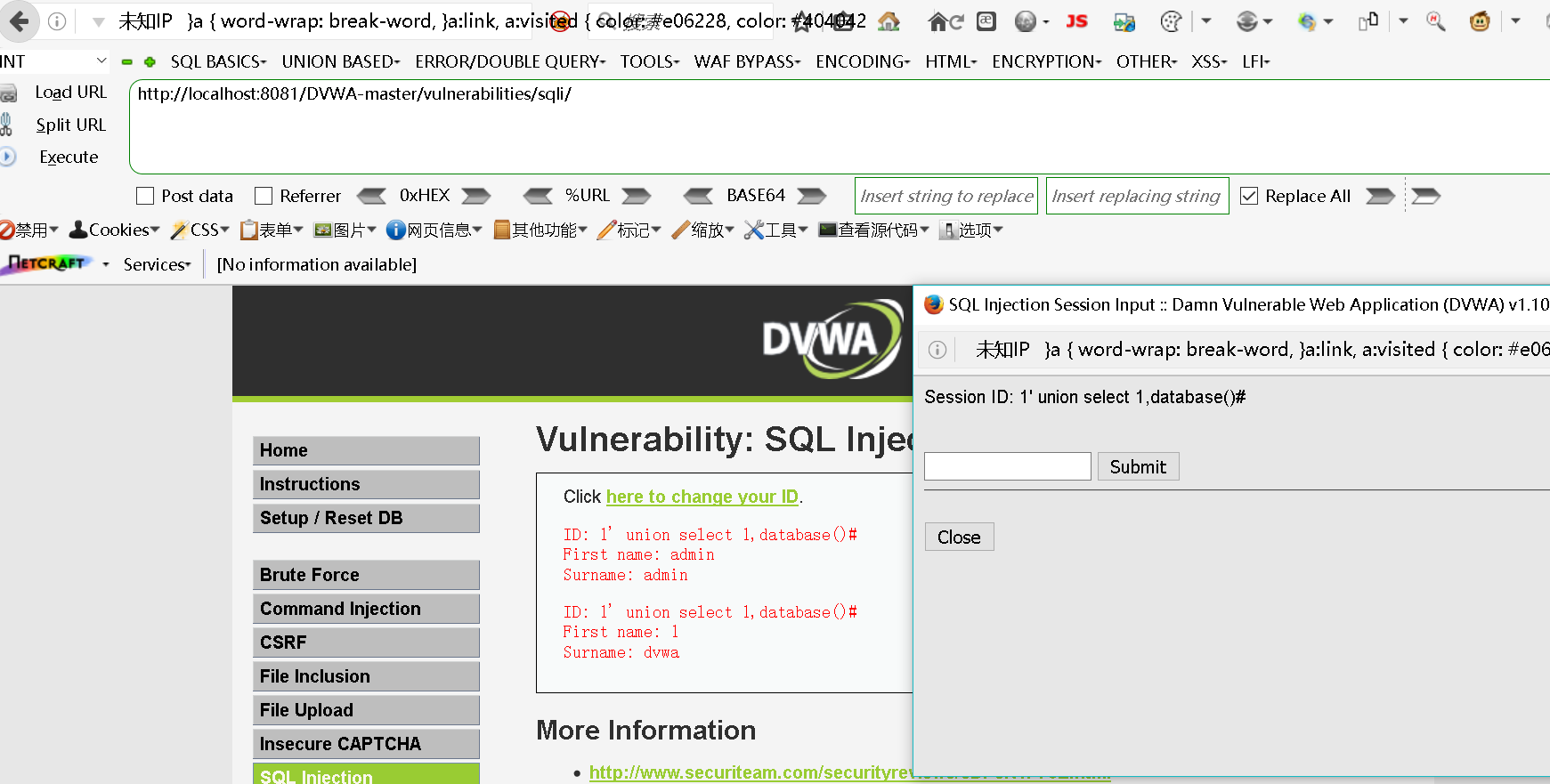Viewport: 1550px width, 784px height.
Task: Click the HackBar green plus icon
Action: coord(150,61)
